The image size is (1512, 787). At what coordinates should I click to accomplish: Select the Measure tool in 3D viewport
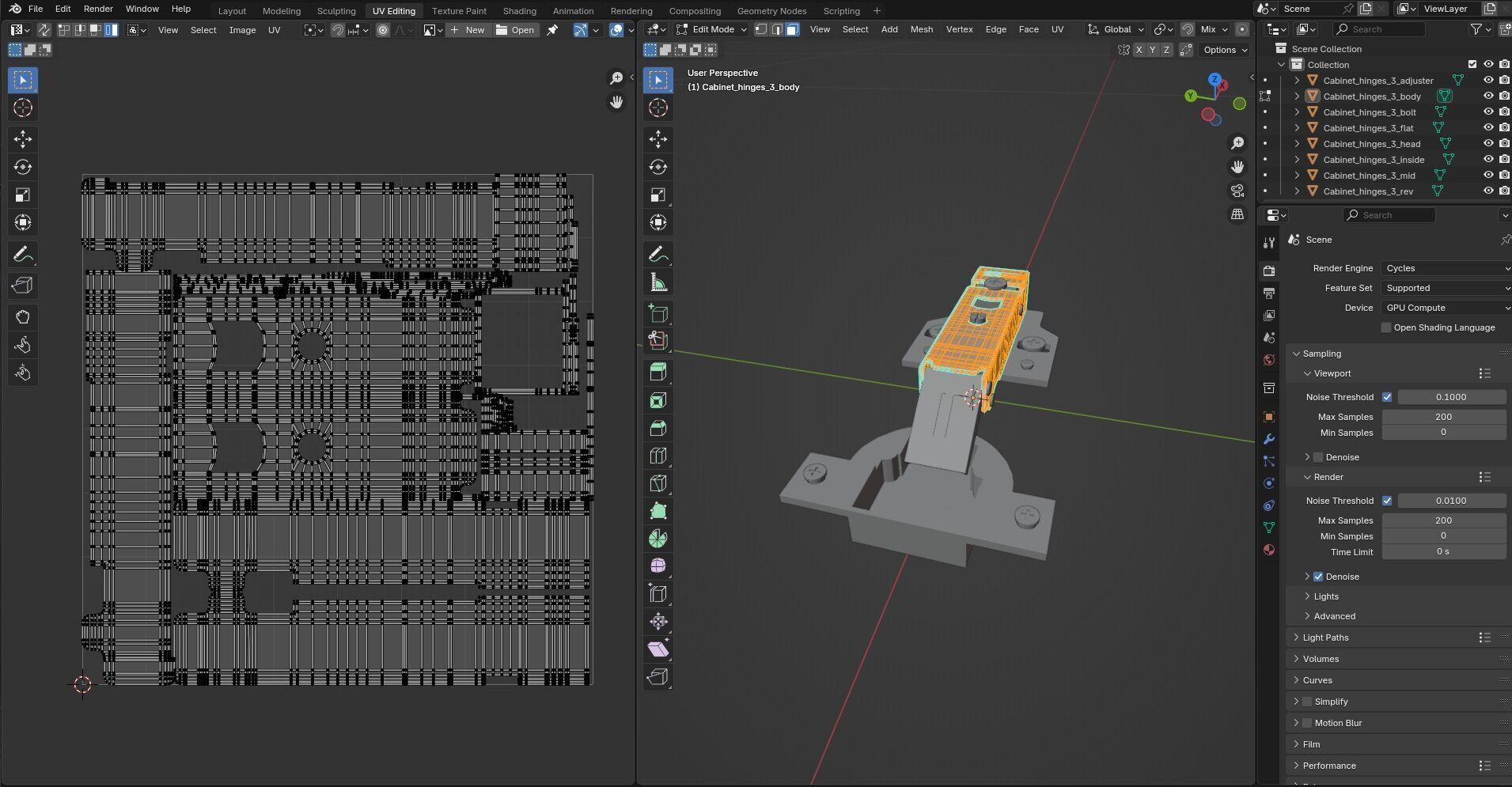pyautogui.click(x=657, y=282)
